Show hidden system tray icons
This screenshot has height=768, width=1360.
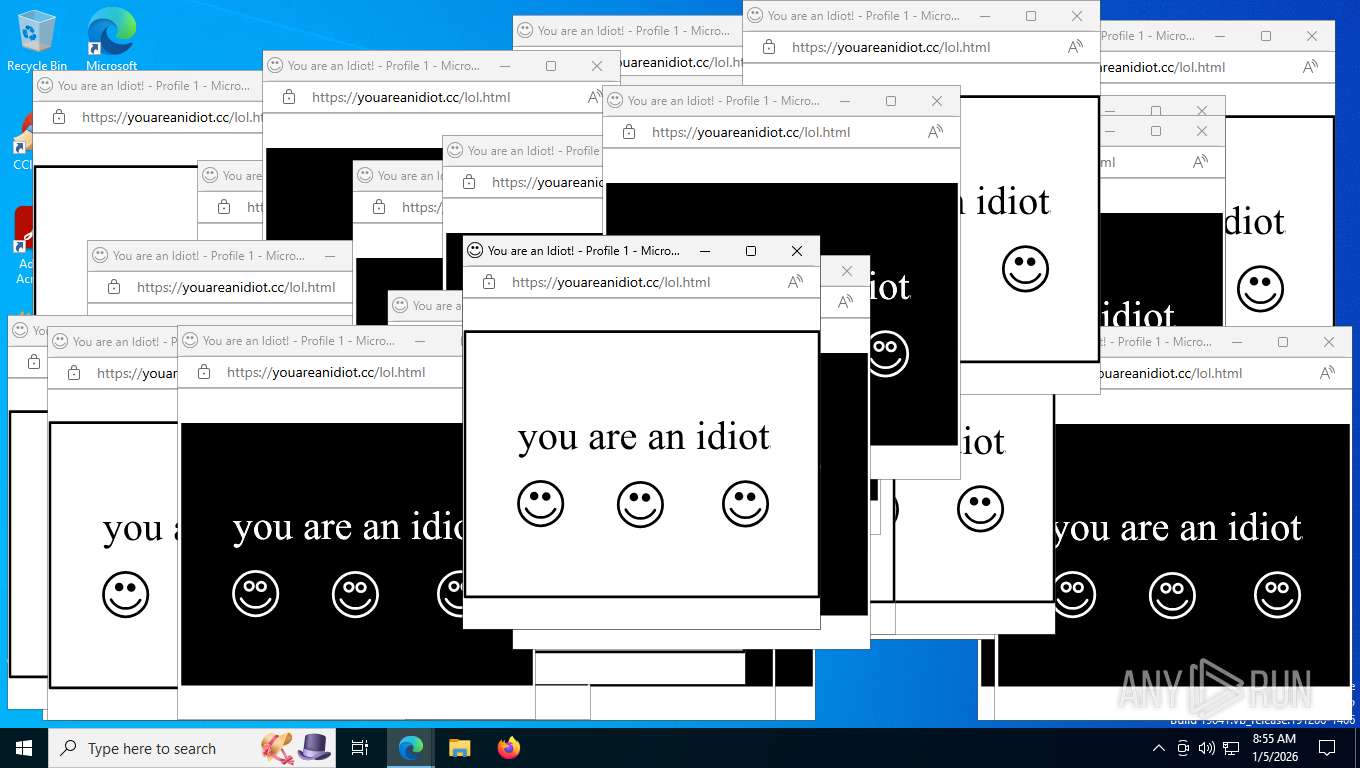click(1159, 748)
